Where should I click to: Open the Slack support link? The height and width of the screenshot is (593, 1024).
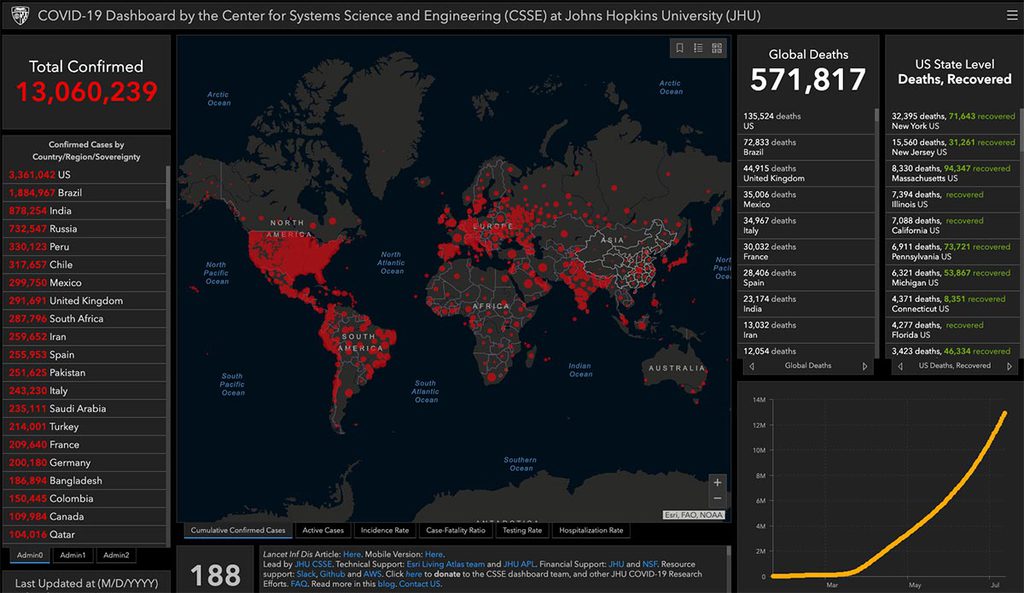306,574
